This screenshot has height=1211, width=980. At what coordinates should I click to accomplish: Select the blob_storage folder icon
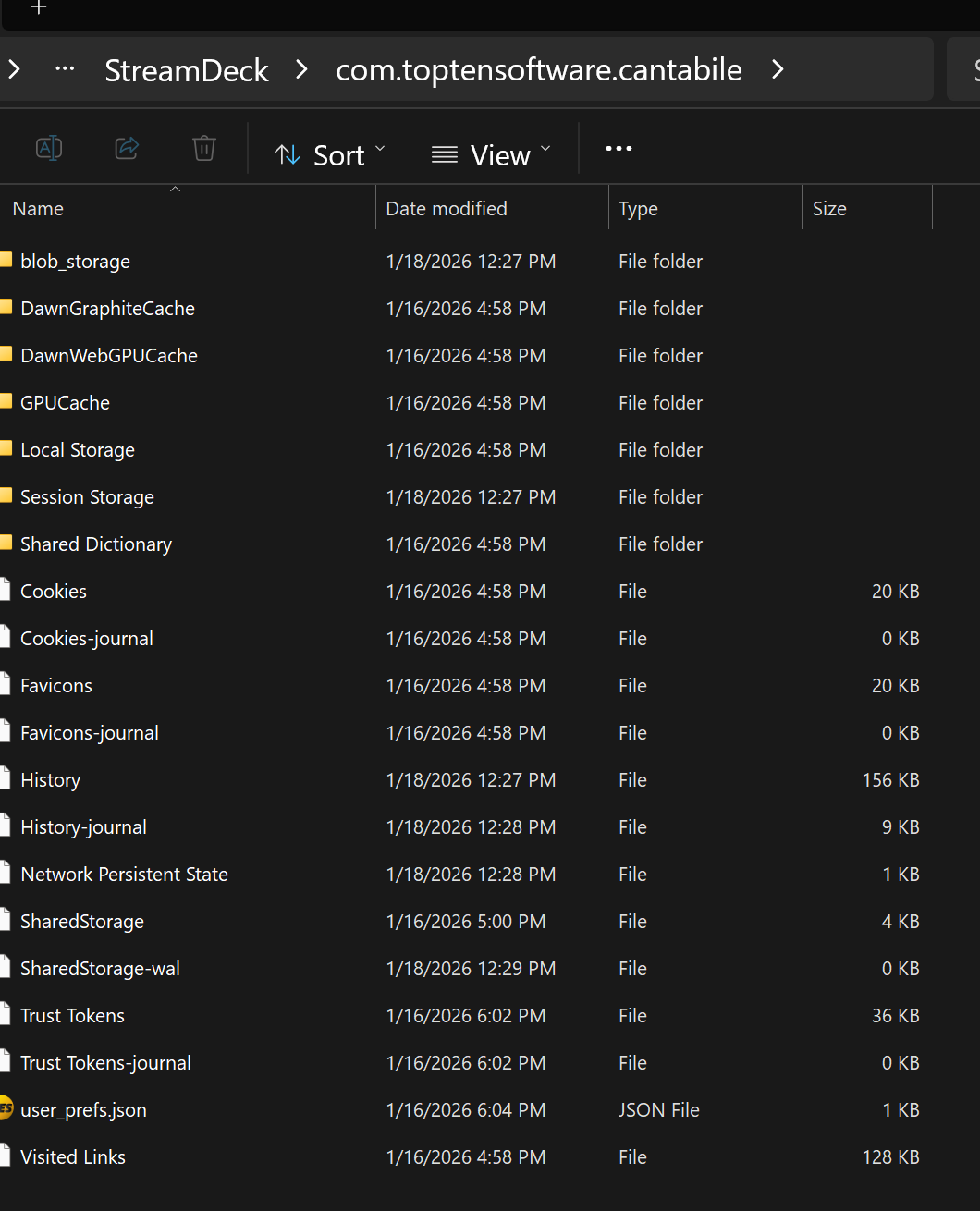pyautogui.click(x=6, y=261)
